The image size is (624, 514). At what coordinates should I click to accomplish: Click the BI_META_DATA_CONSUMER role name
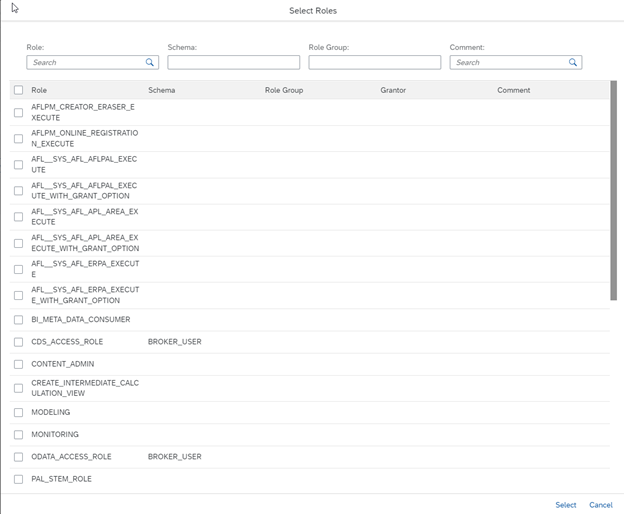coord(81,319)
